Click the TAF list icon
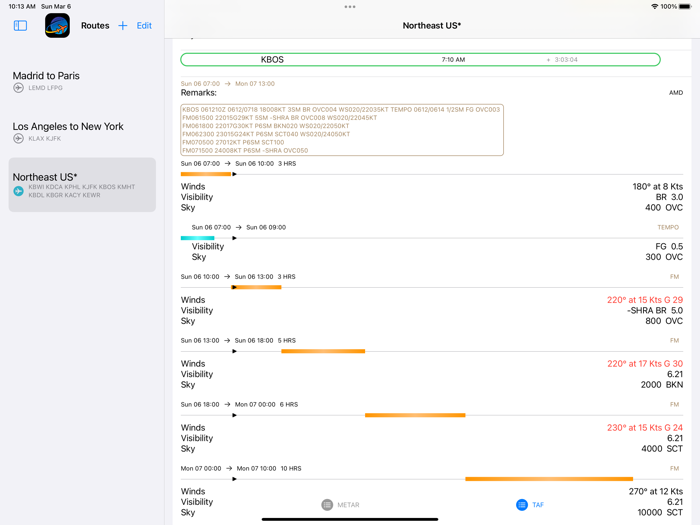Screen dimensions: 700x525 pyautogui.click(x=521, y=505)
